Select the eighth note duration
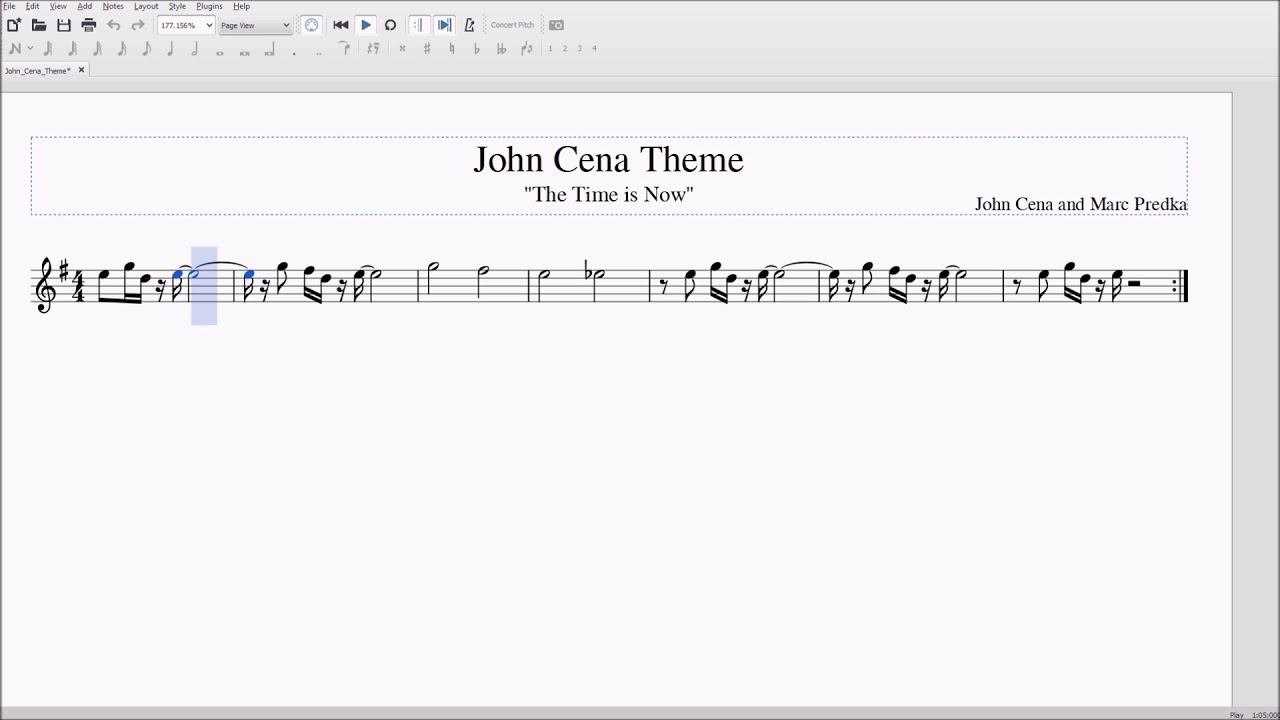This screenshot has height=720, width=1280. tap(146, 48)
